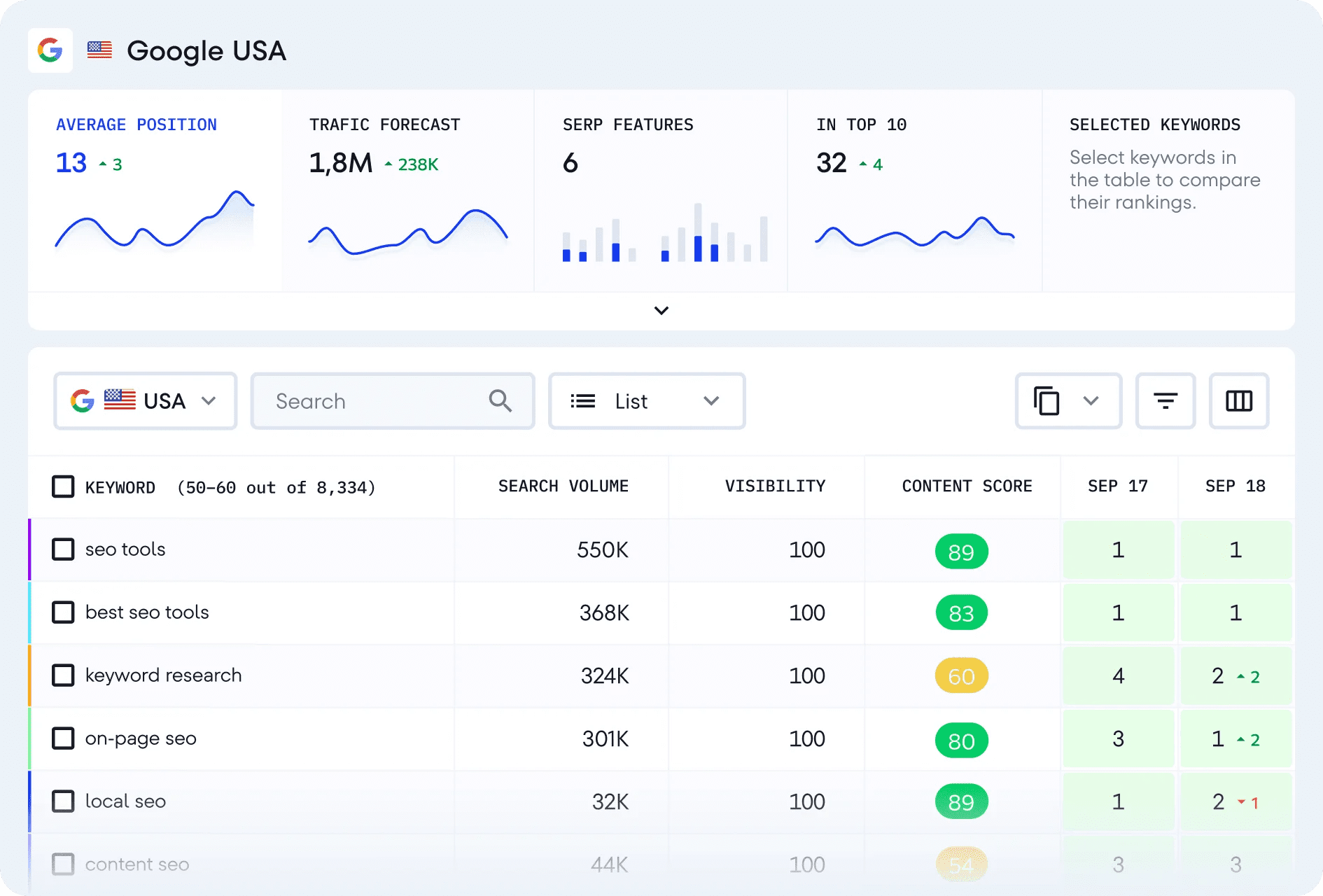Click the SERP Features bar chart

click(664, 233)
